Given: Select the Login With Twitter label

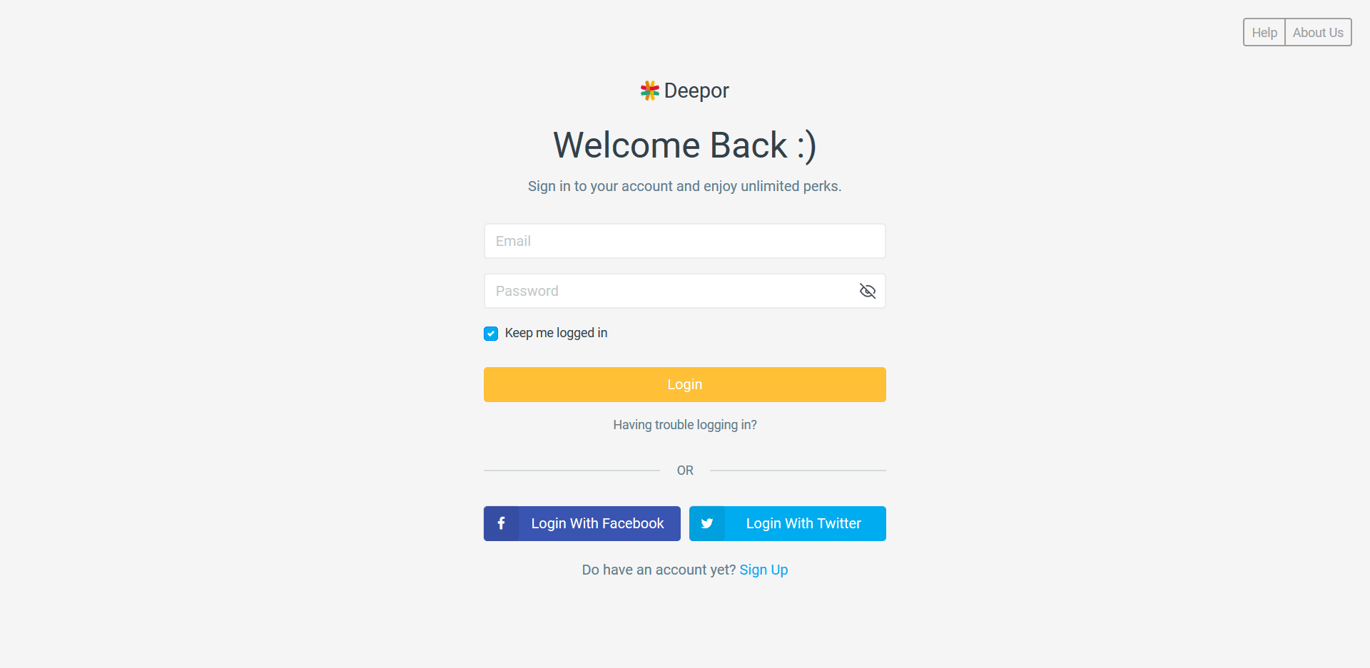Looking at the screenshot, I should (x=803, y=523).
